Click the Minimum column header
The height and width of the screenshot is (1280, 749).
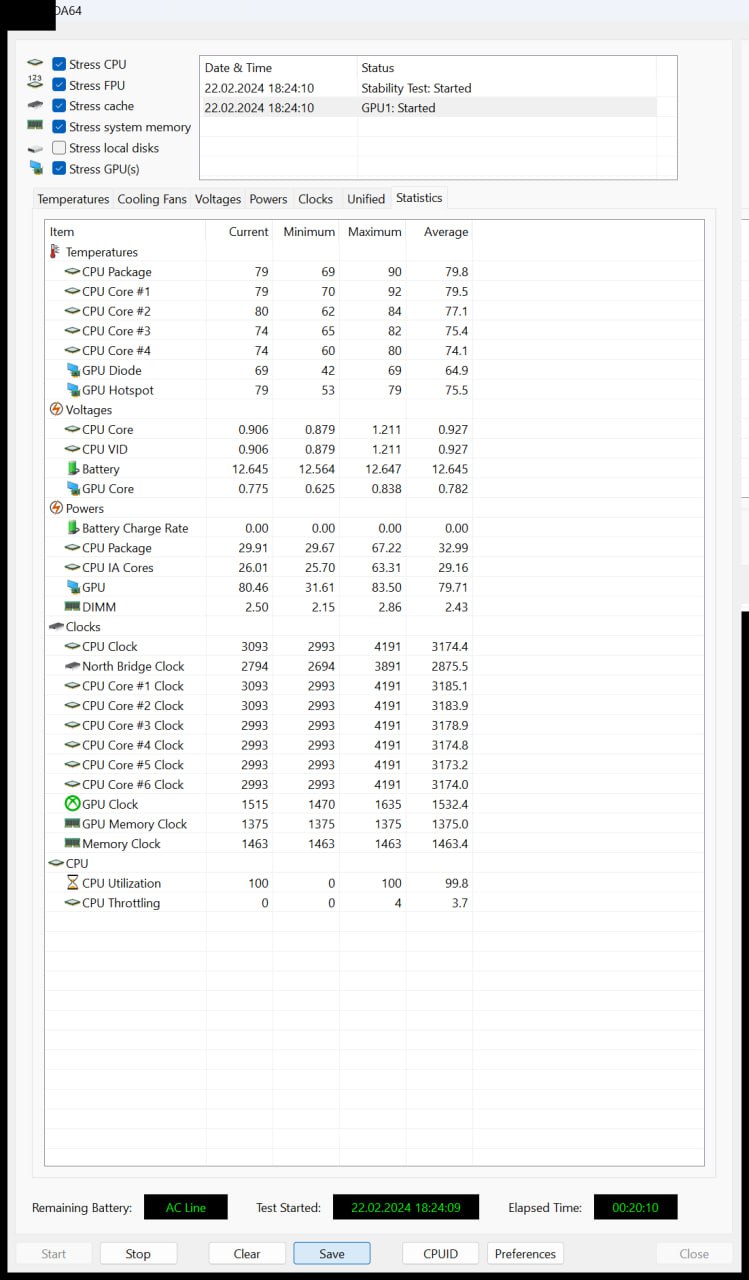point(306,231)
